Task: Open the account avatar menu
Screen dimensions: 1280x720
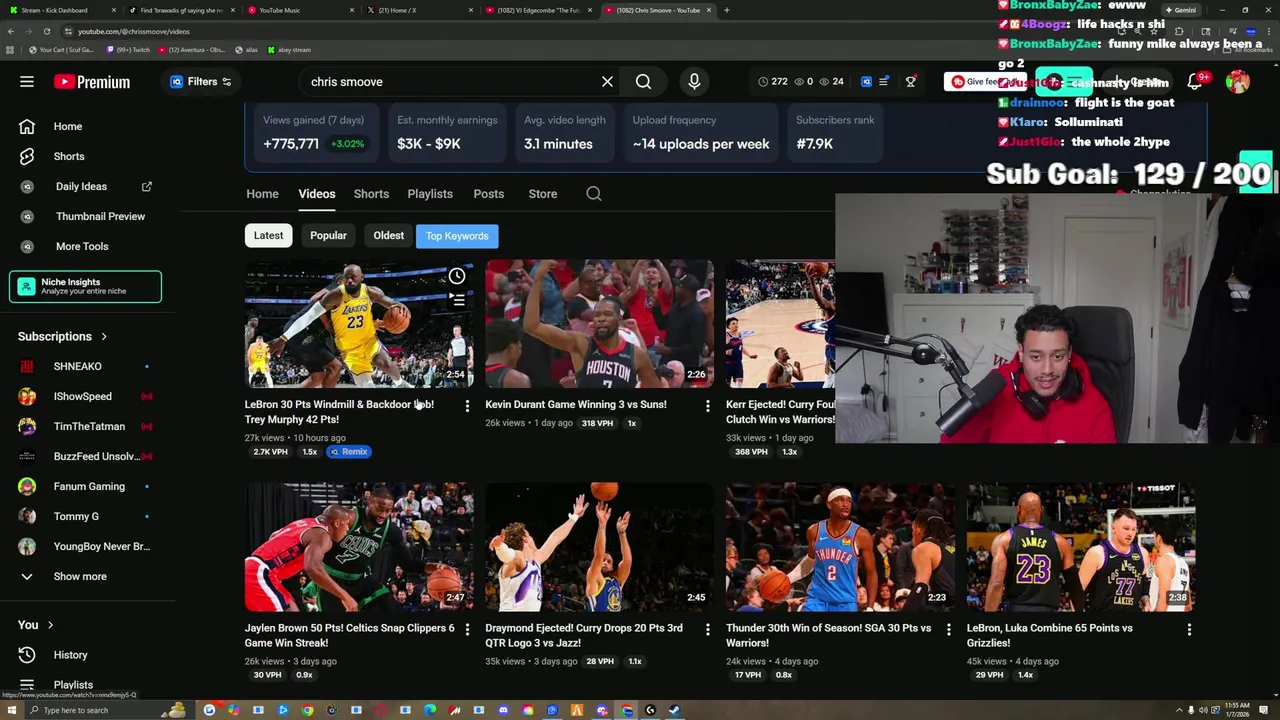Action: 1238,82
